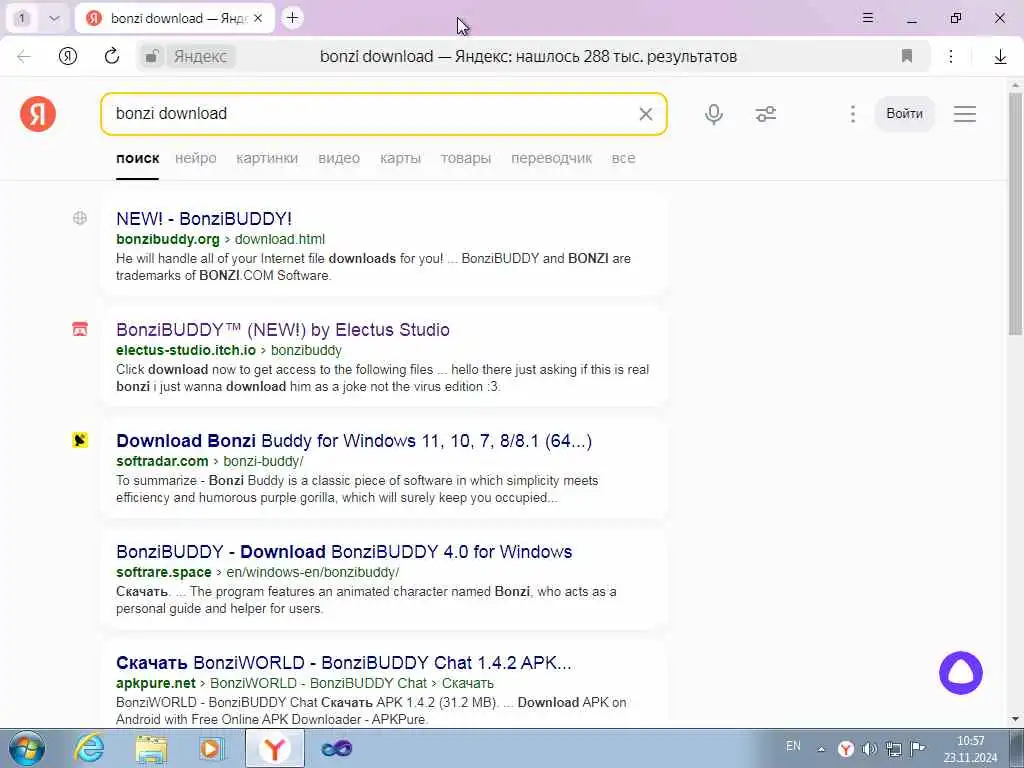Open Download BonziBUDDY 4.0 for Windows result
This screenshot has width=1024, height=768.
click(344, 552)
